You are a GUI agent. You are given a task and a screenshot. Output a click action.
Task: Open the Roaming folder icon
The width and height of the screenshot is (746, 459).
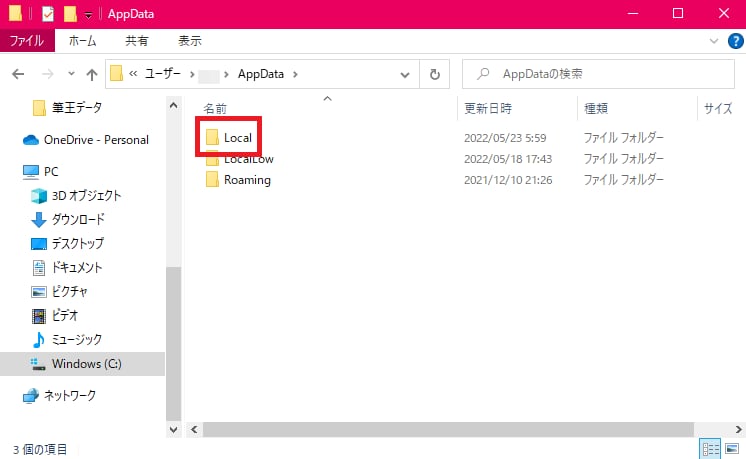pyautogui.click(x=212, y=180)
